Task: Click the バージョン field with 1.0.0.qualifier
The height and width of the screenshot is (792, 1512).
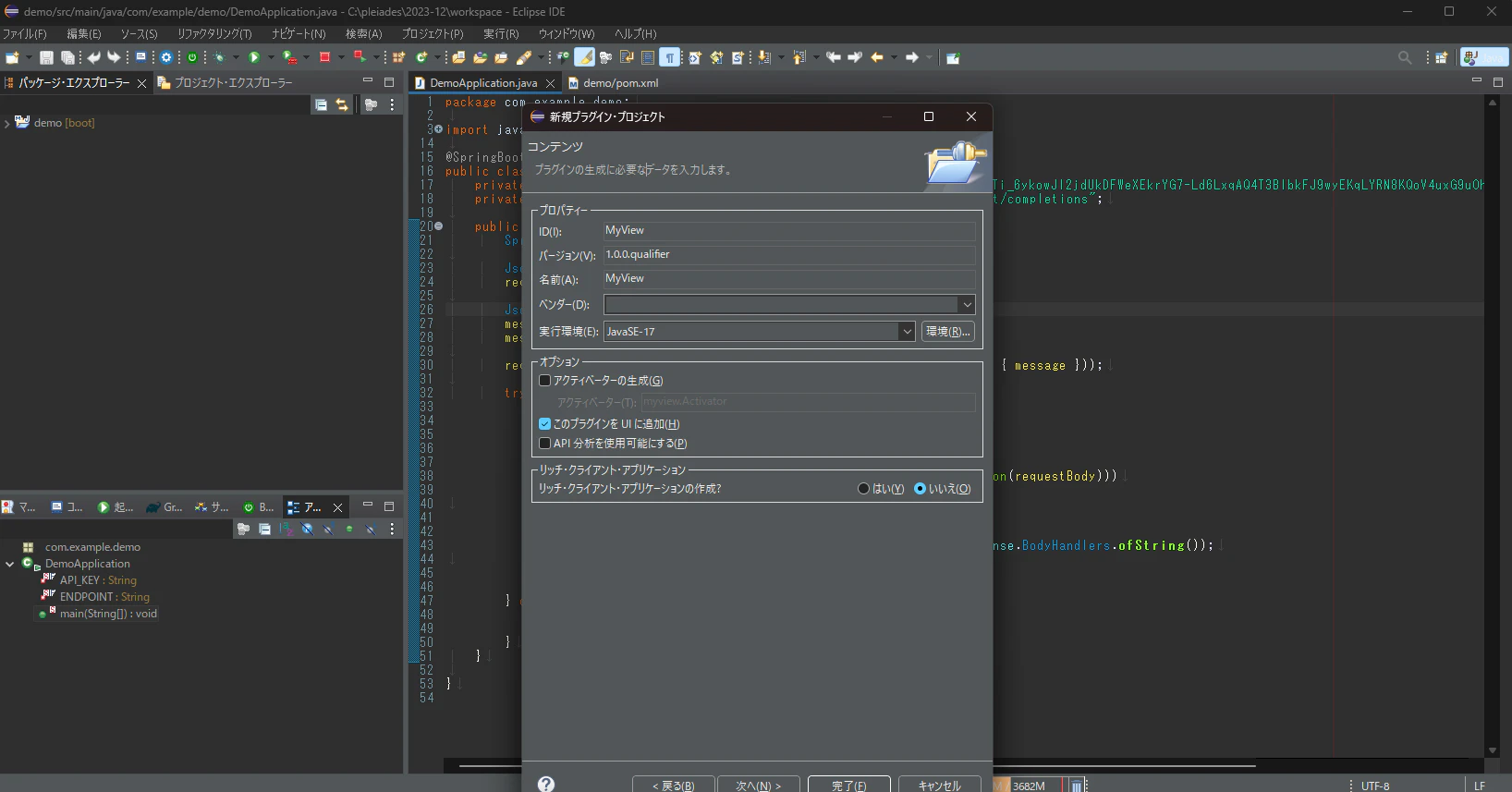Action: click(x=789, y=255)
